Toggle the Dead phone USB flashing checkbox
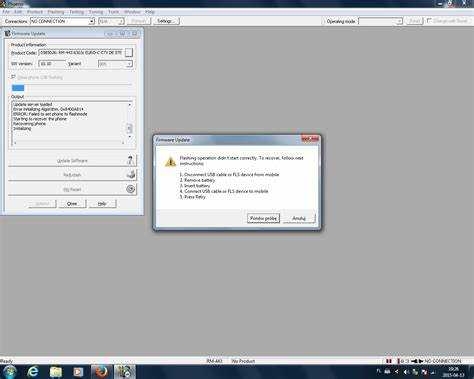The image size is (474, 379). pos(13,77)
